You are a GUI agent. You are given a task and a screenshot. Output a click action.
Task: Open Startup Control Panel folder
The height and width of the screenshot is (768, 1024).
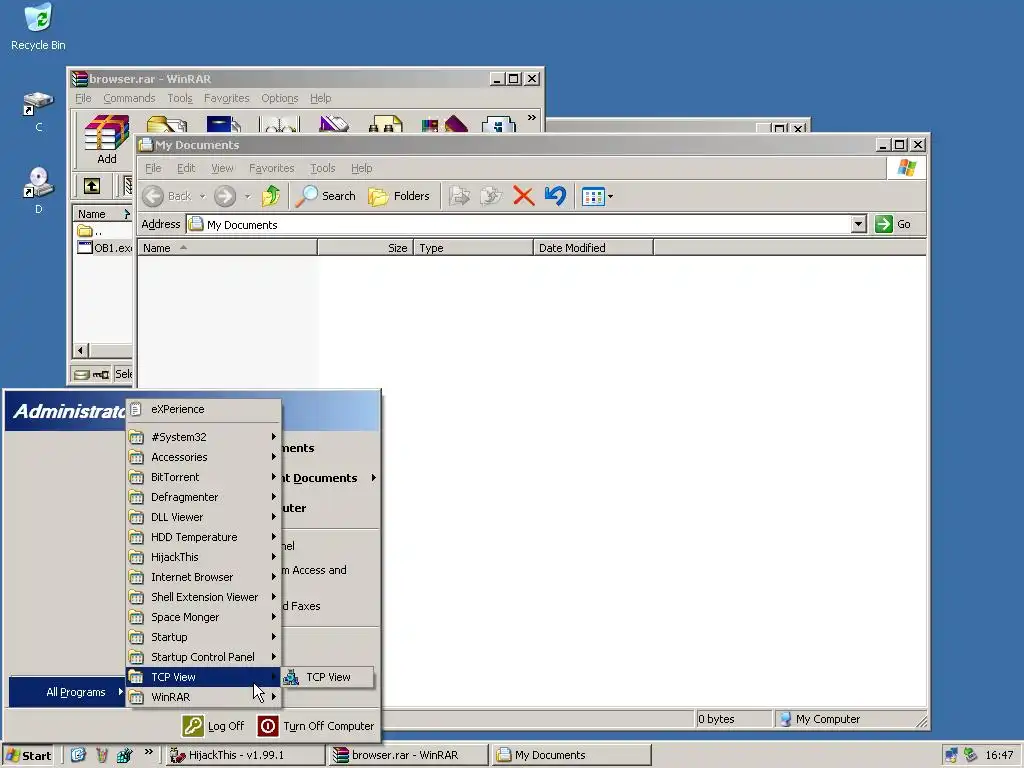click(x=204, y=657)
